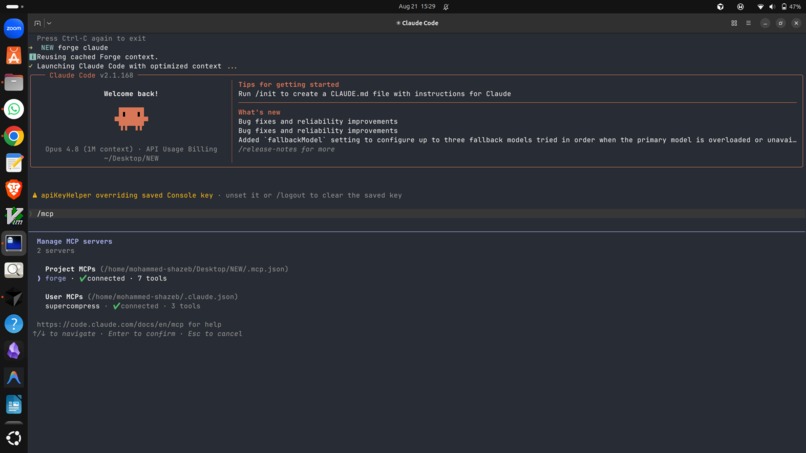806x453 pixels.
Task: Open WhatsApp from the dock
Action: (x=14, y=109)
